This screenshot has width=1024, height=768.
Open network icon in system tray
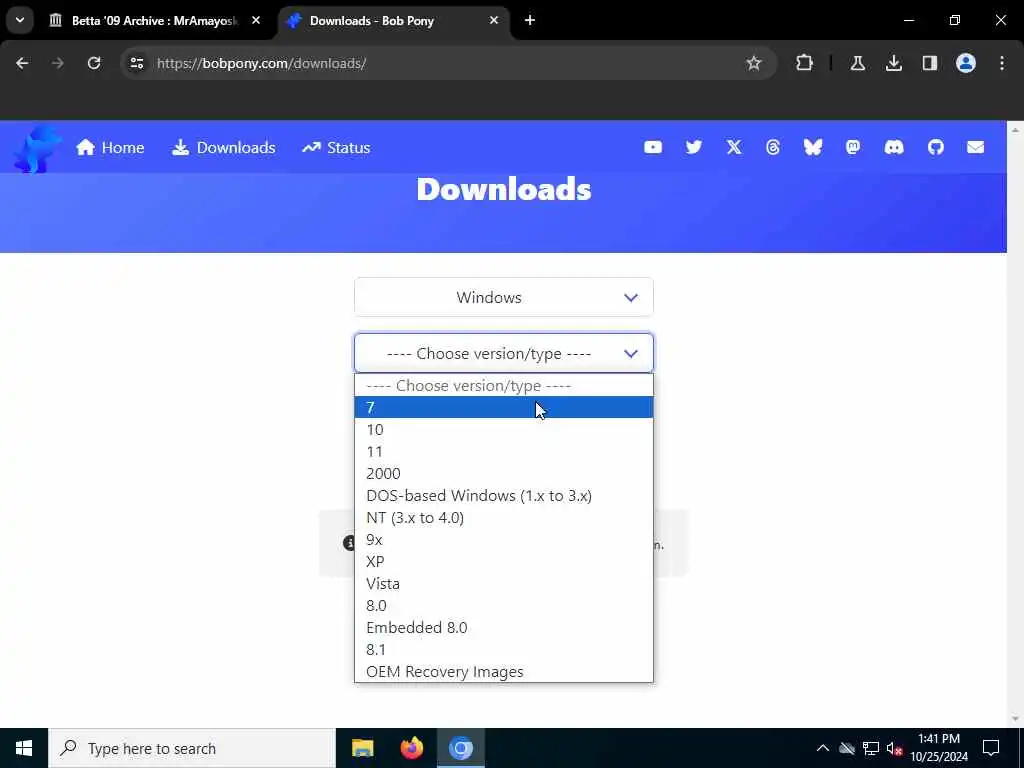(871, 748)
